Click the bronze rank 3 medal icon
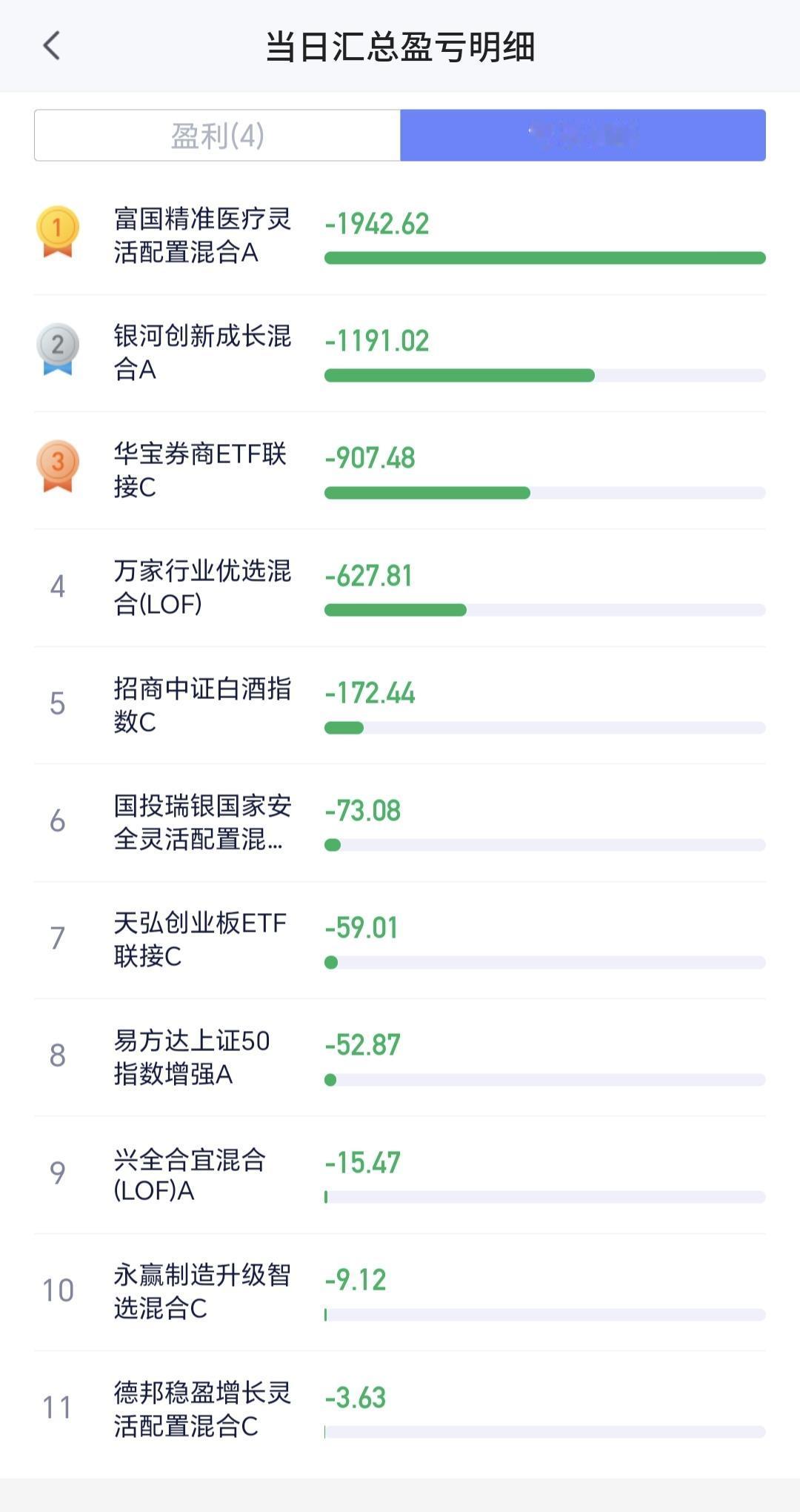The width and height of the screenshot is (800, 1512). coord(58,465)
